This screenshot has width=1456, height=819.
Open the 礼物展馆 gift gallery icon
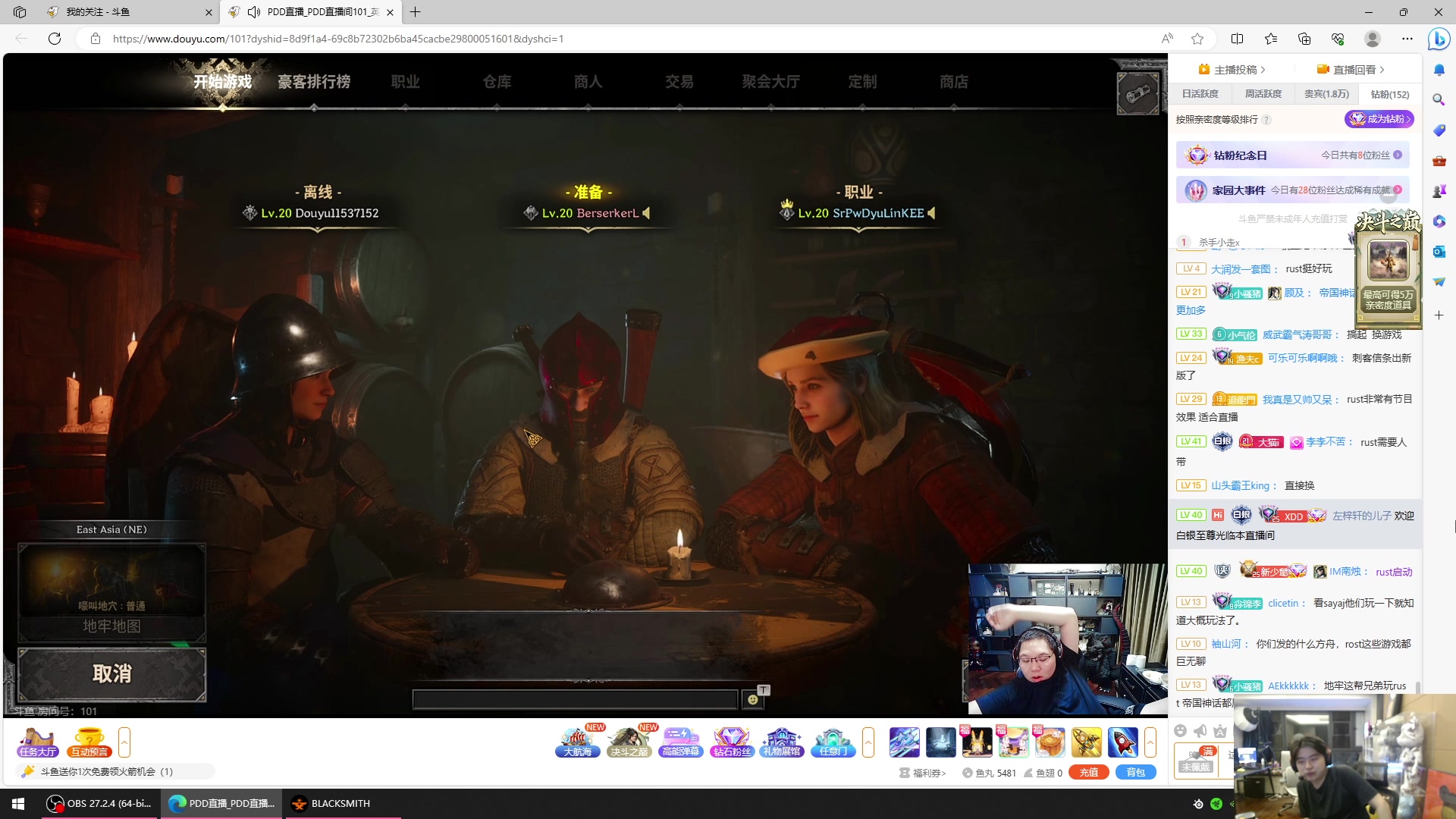(x=782, y=742)
